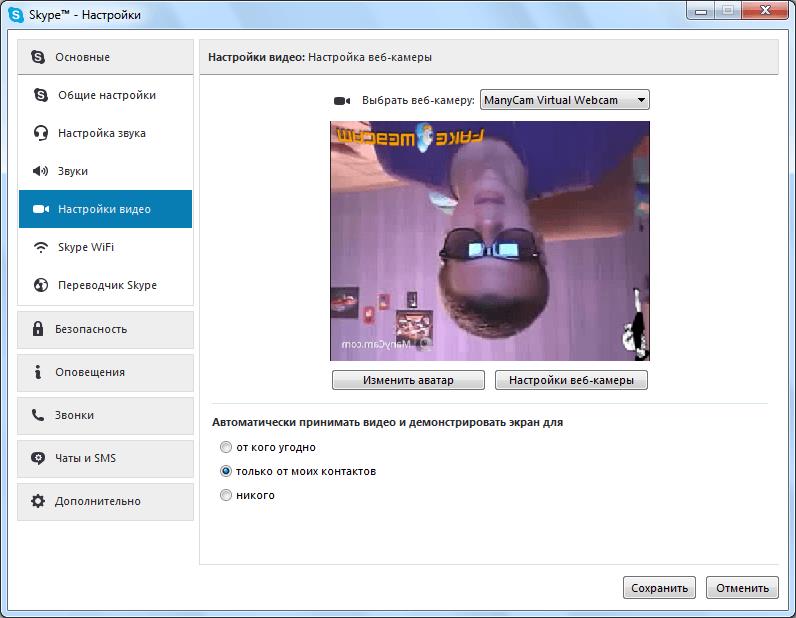Click the 'Выбрать веб-камеру:' label
Viewport: 796px width, 618px height.
(x=418, y=101)
